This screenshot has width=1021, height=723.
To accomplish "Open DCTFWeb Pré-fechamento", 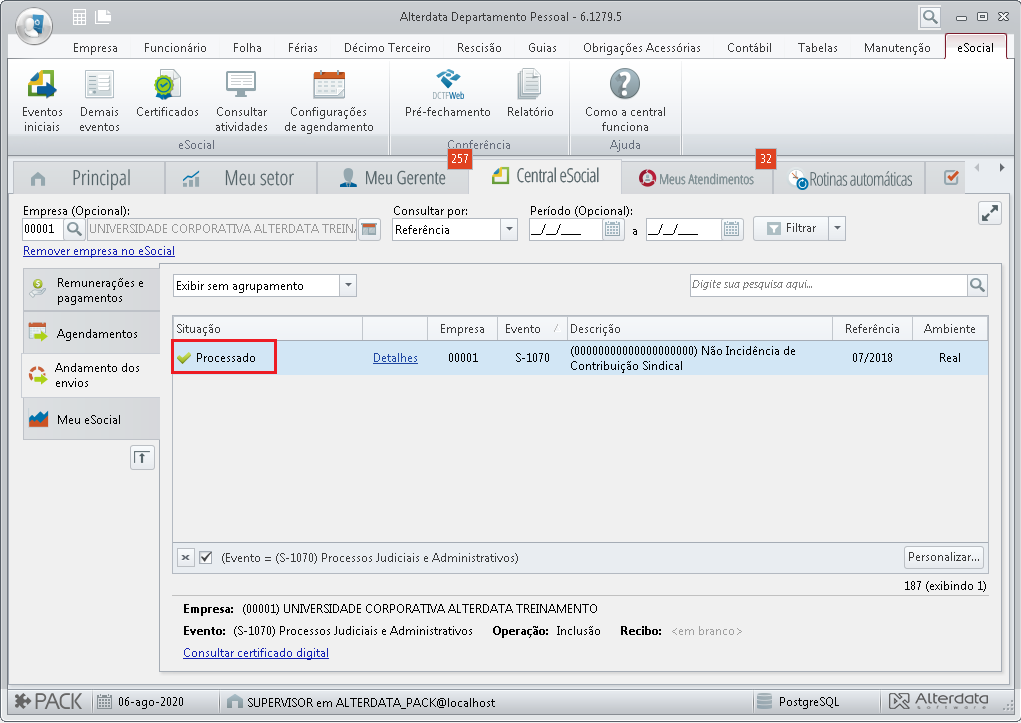I will point(447,94).
